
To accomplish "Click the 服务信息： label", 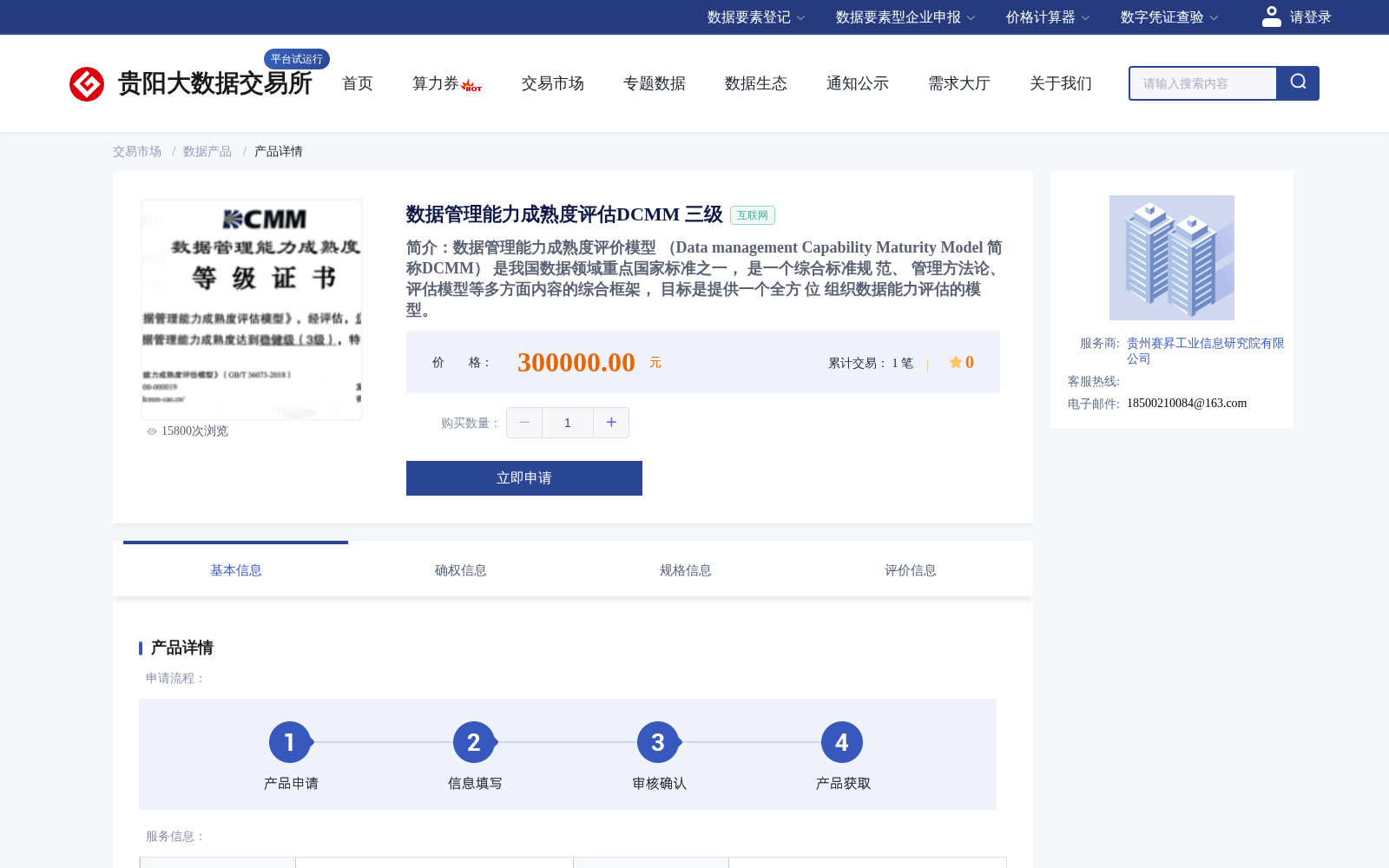I will (175, 837).
